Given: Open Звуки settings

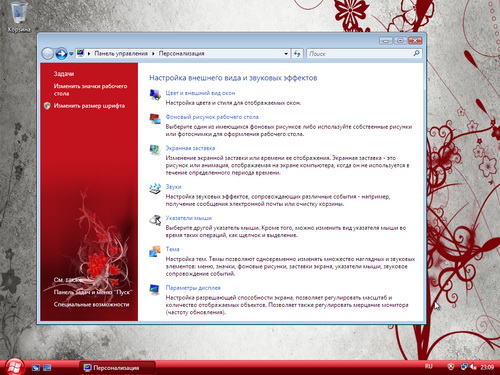Looking at the screenshot, I should tap(173, 187).
